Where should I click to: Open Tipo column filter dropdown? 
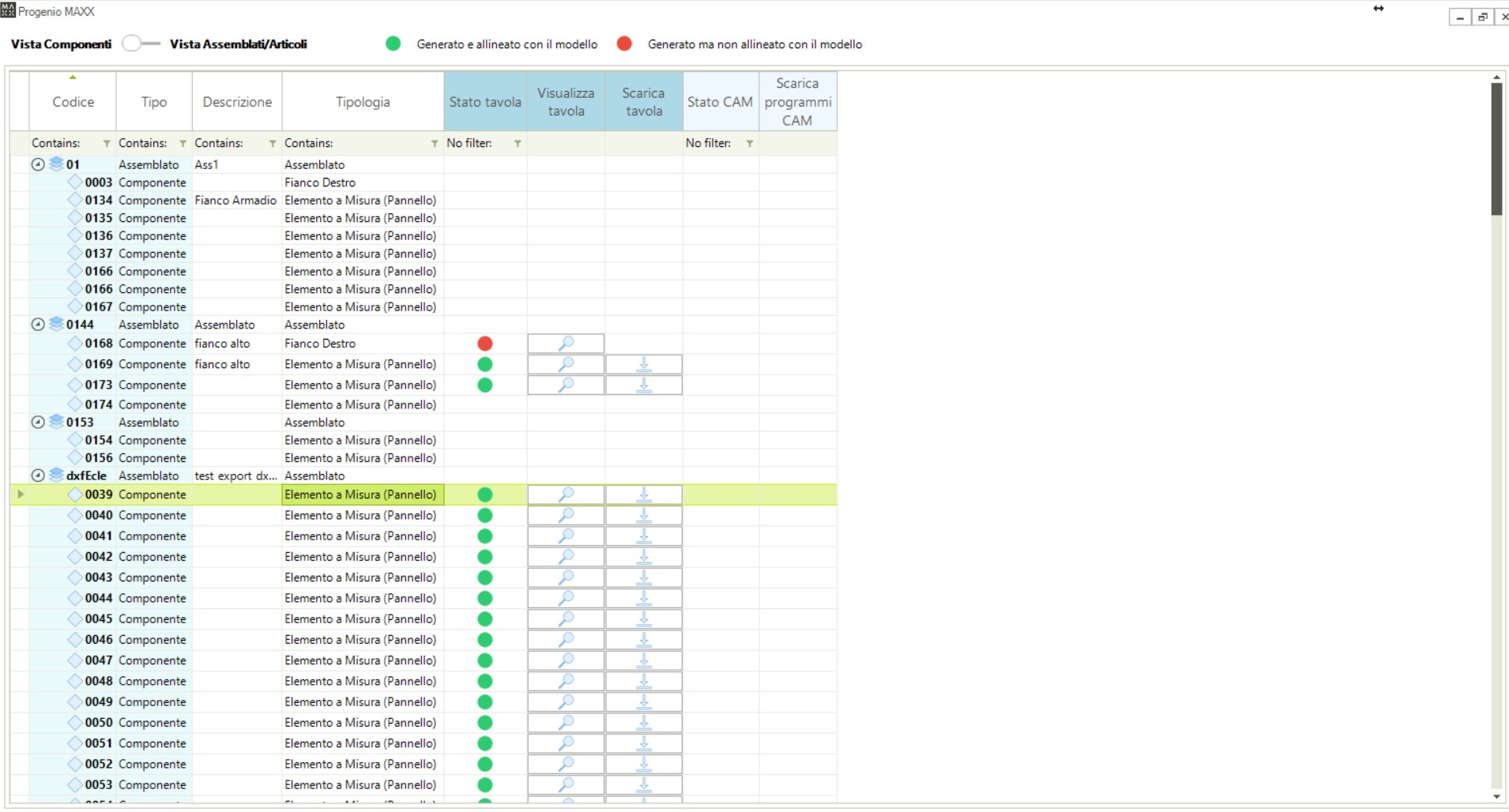(183, 144)
